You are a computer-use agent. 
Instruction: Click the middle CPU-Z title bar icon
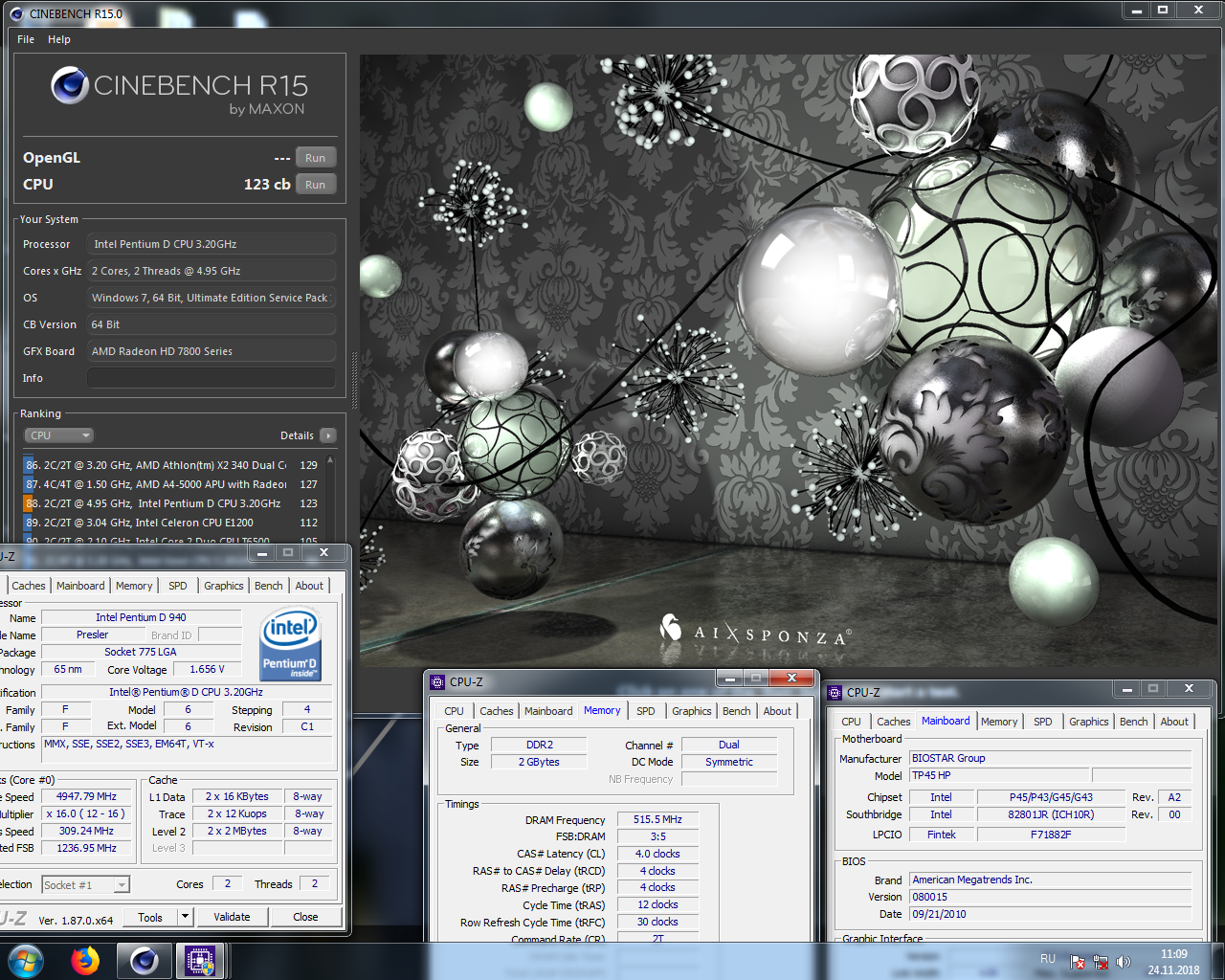tap(437, 682)
